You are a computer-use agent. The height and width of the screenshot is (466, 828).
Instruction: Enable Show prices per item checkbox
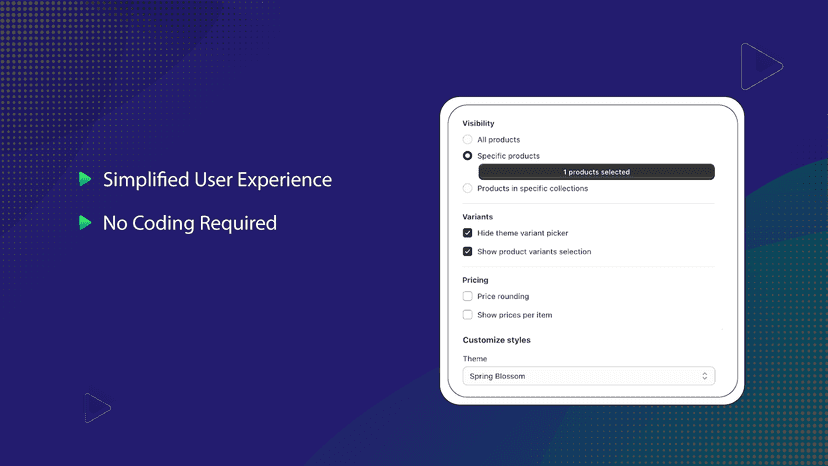click(x=467, y=315)
